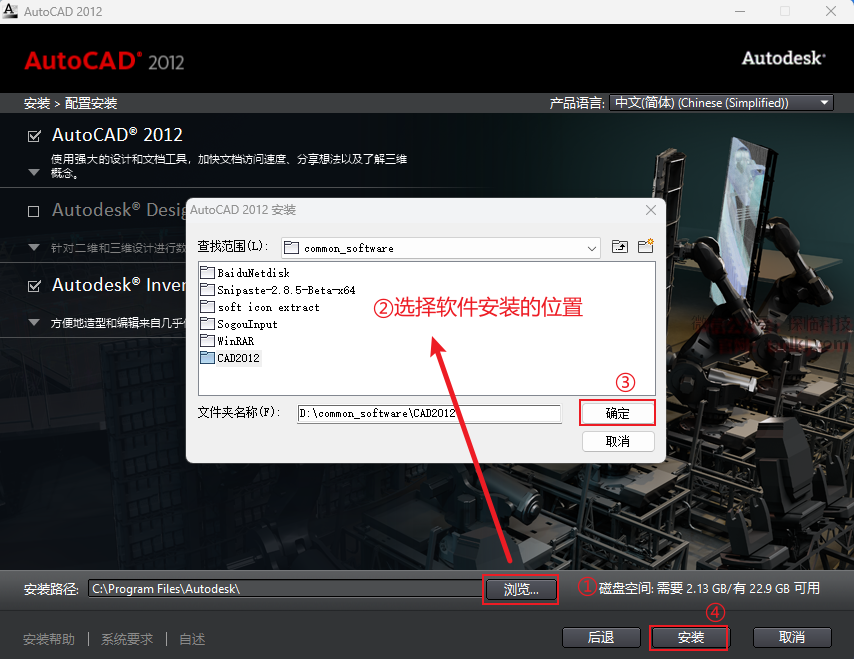854x659 pixels.
Task: Expand Autodesk Inventor configuration arrow
Action: pos(34,322)
